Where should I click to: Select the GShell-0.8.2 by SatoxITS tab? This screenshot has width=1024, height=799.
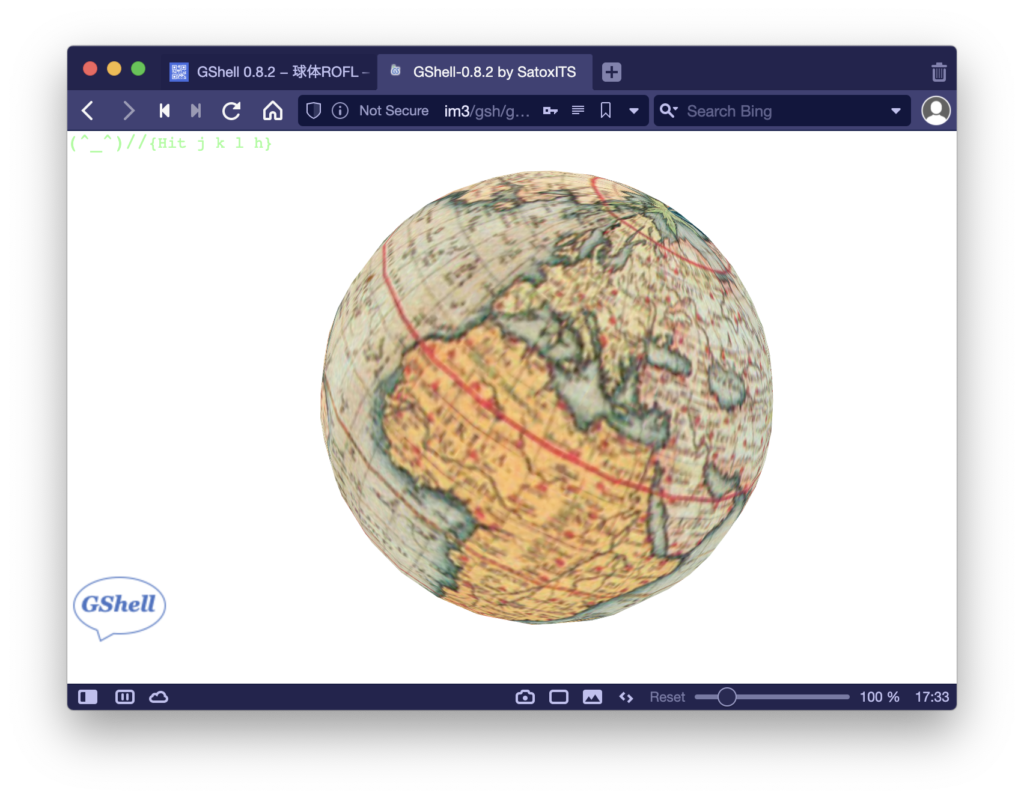tap(485, 72)
